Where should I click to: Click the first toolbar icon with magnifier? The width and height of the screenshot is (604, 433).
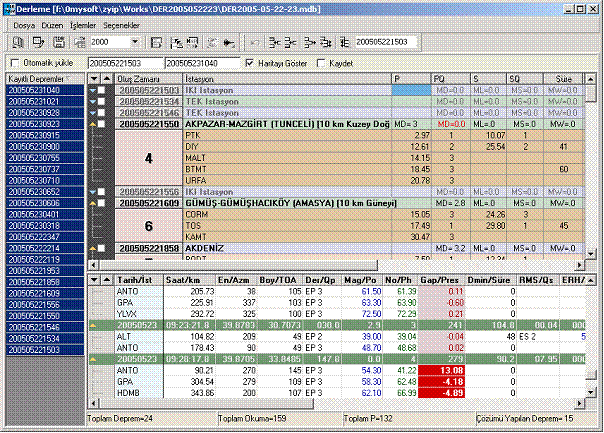[x=18, y=43]
